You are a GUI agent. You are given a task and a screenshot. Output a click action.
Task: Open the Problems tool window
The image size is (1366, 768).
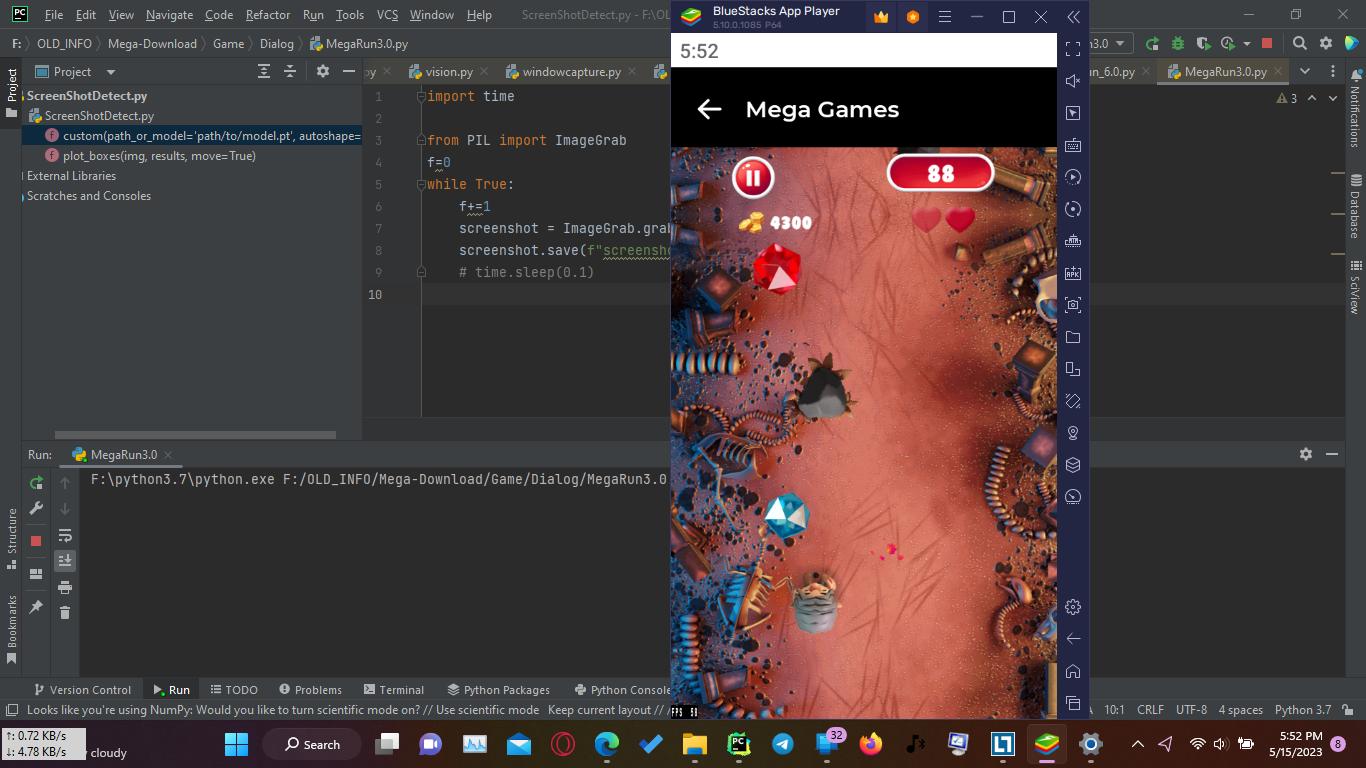pos(310,690)
